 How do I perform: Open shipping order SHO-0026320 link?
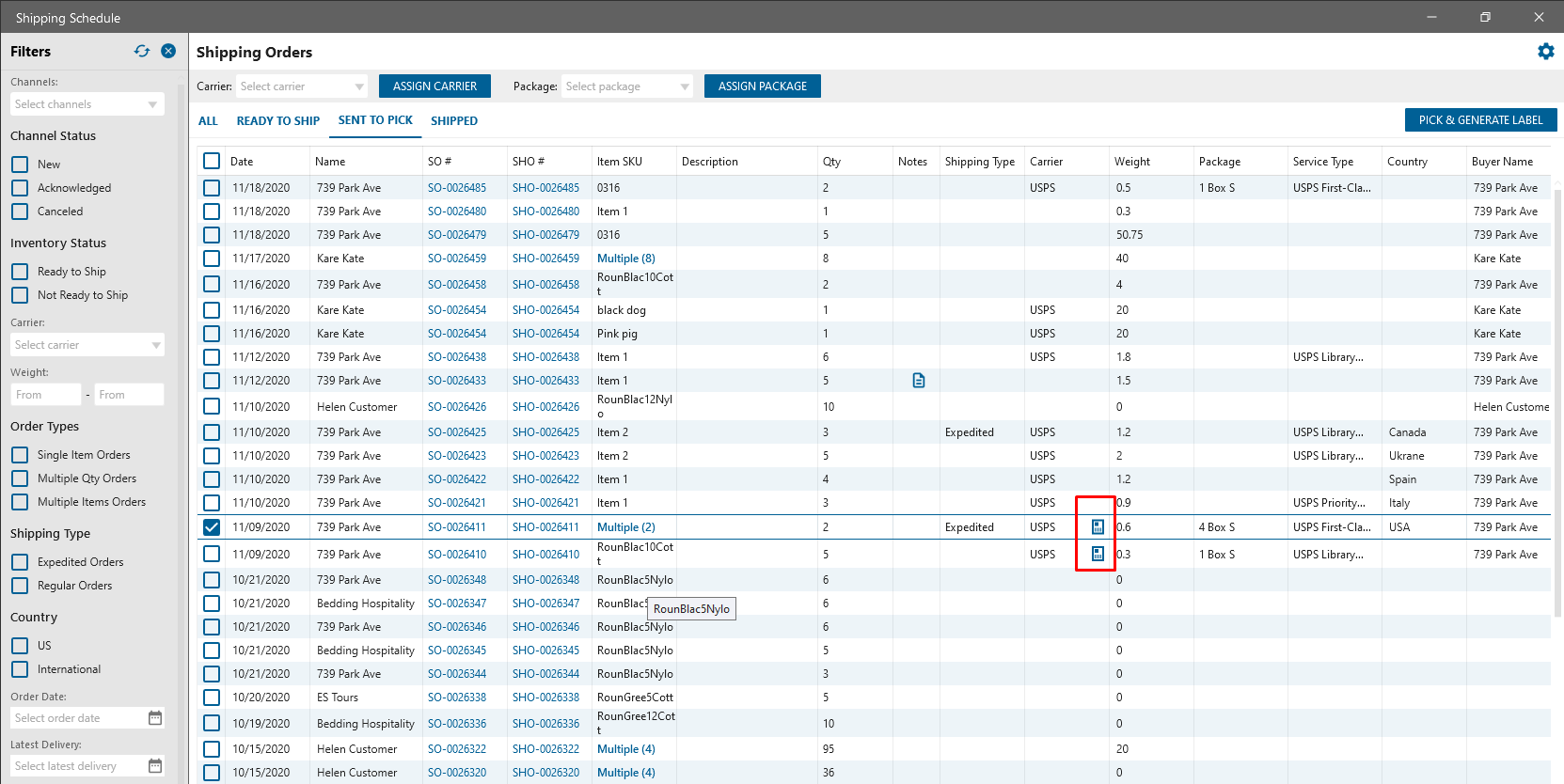[545, 773]
